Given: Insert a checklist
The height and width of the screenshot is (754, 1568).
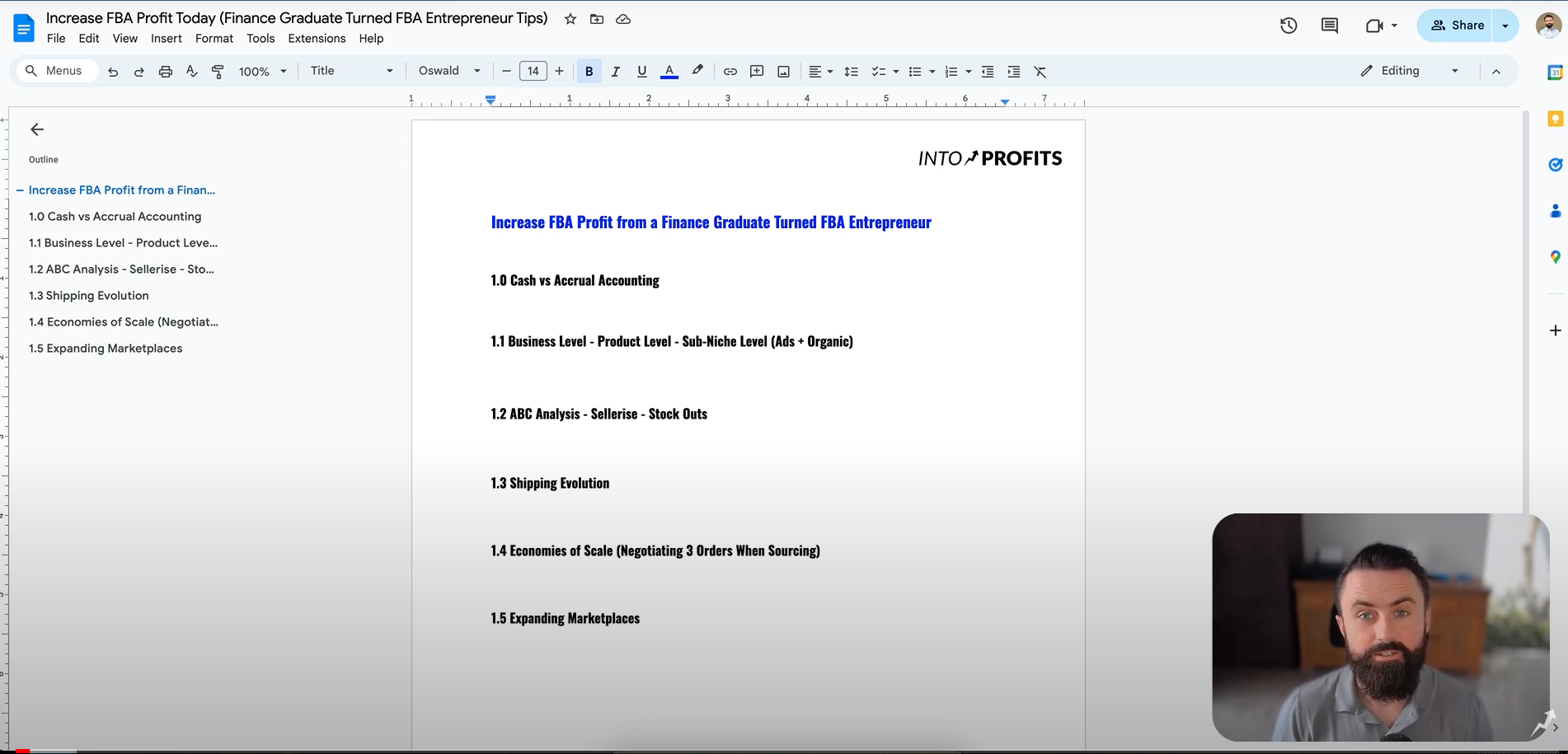Looking at the screenshot, I should (x=879, y=72).
